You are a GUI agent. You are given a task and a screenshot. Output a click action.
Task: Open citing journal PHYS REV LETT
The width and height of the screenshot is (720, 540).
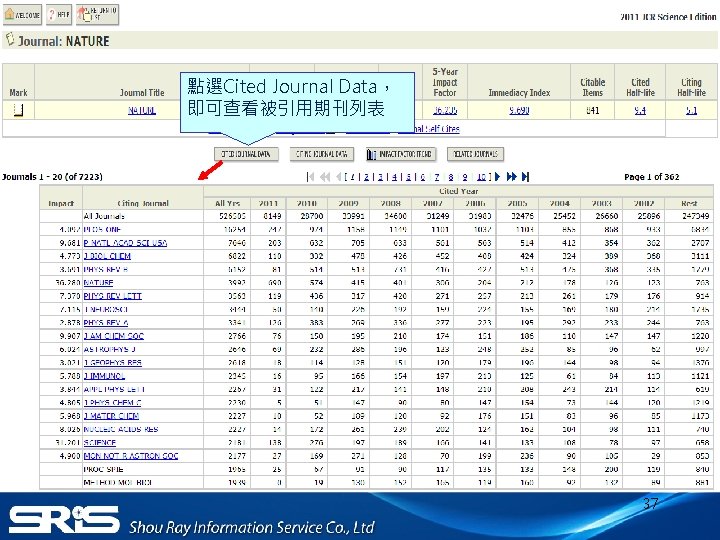coord(112,296)
